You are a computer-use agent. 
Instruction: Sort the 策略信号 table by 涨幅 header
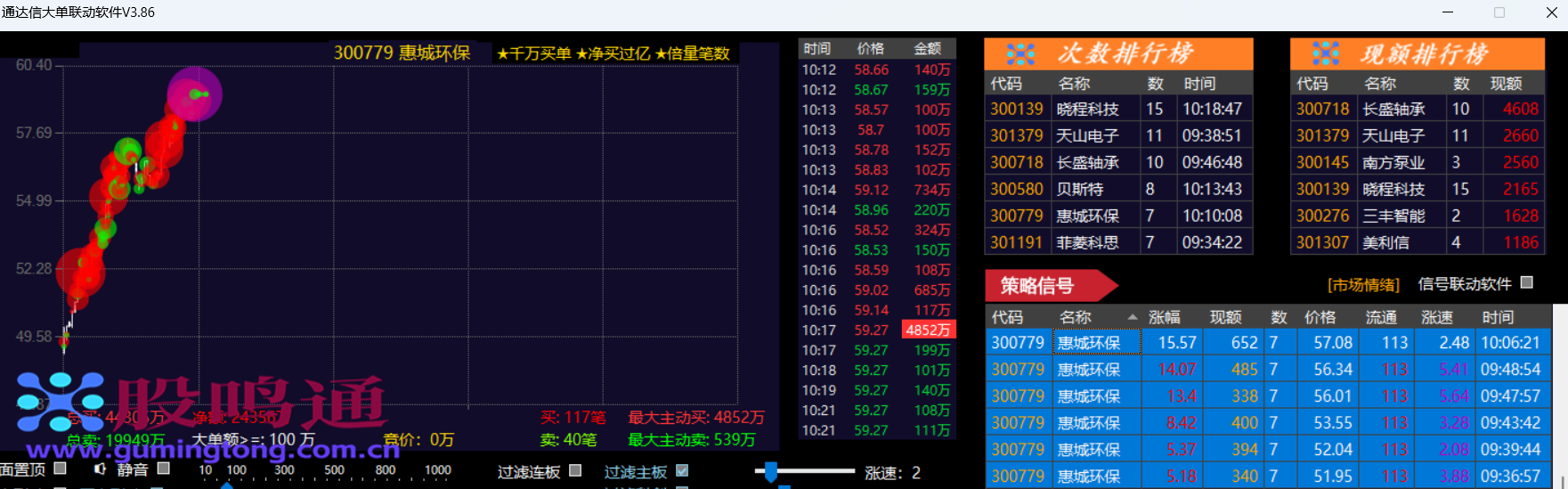tap(1165, 317)
